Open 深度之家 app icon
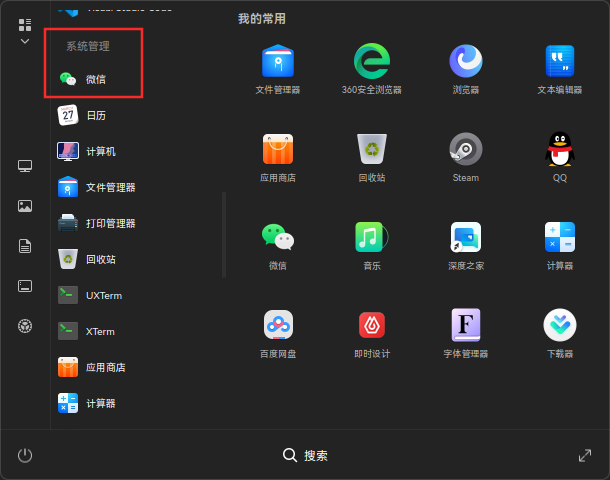 click(x=466, y=245)
